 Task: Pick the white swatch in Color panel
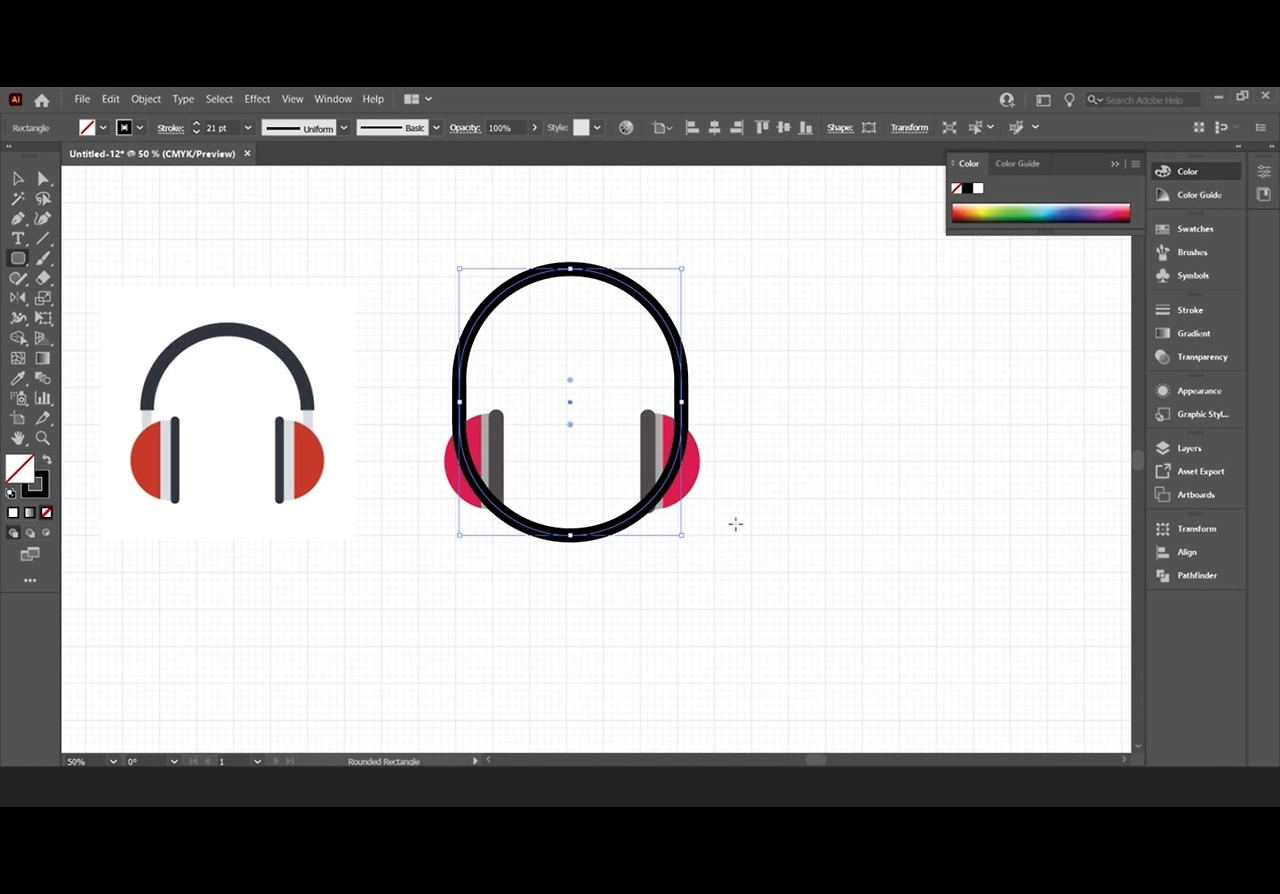(x=978, y=188)
